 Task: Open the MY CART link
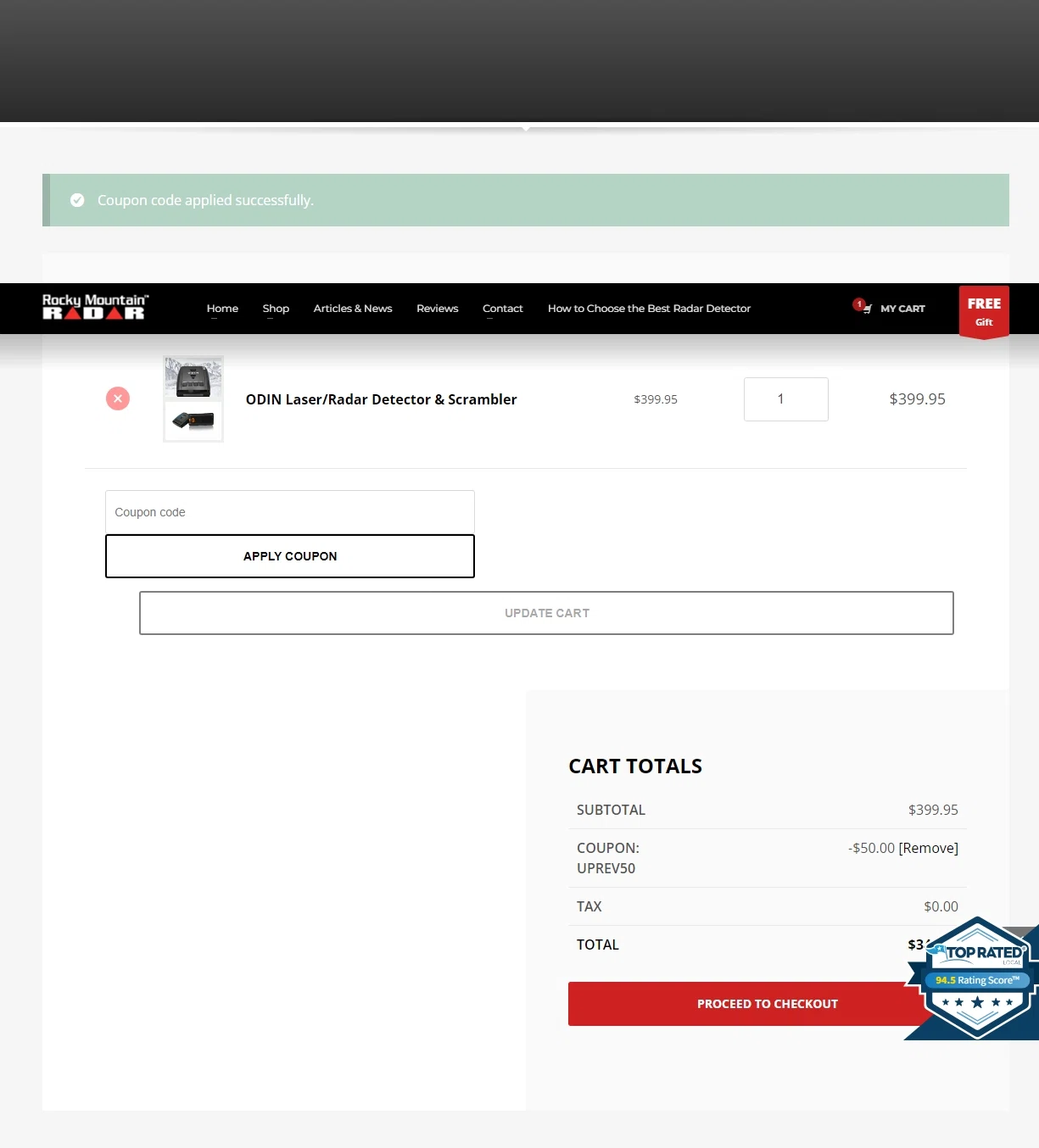click(902, 309)
